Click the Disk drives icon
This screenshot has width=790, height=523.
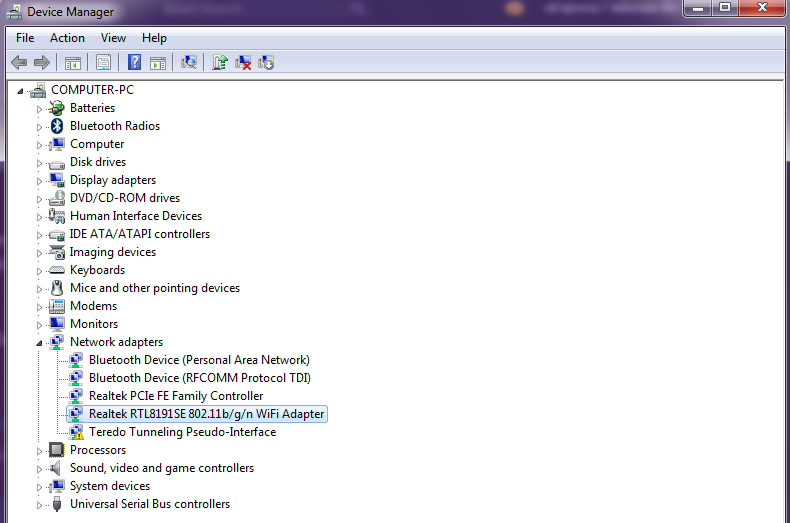click(x=56, y=163)
